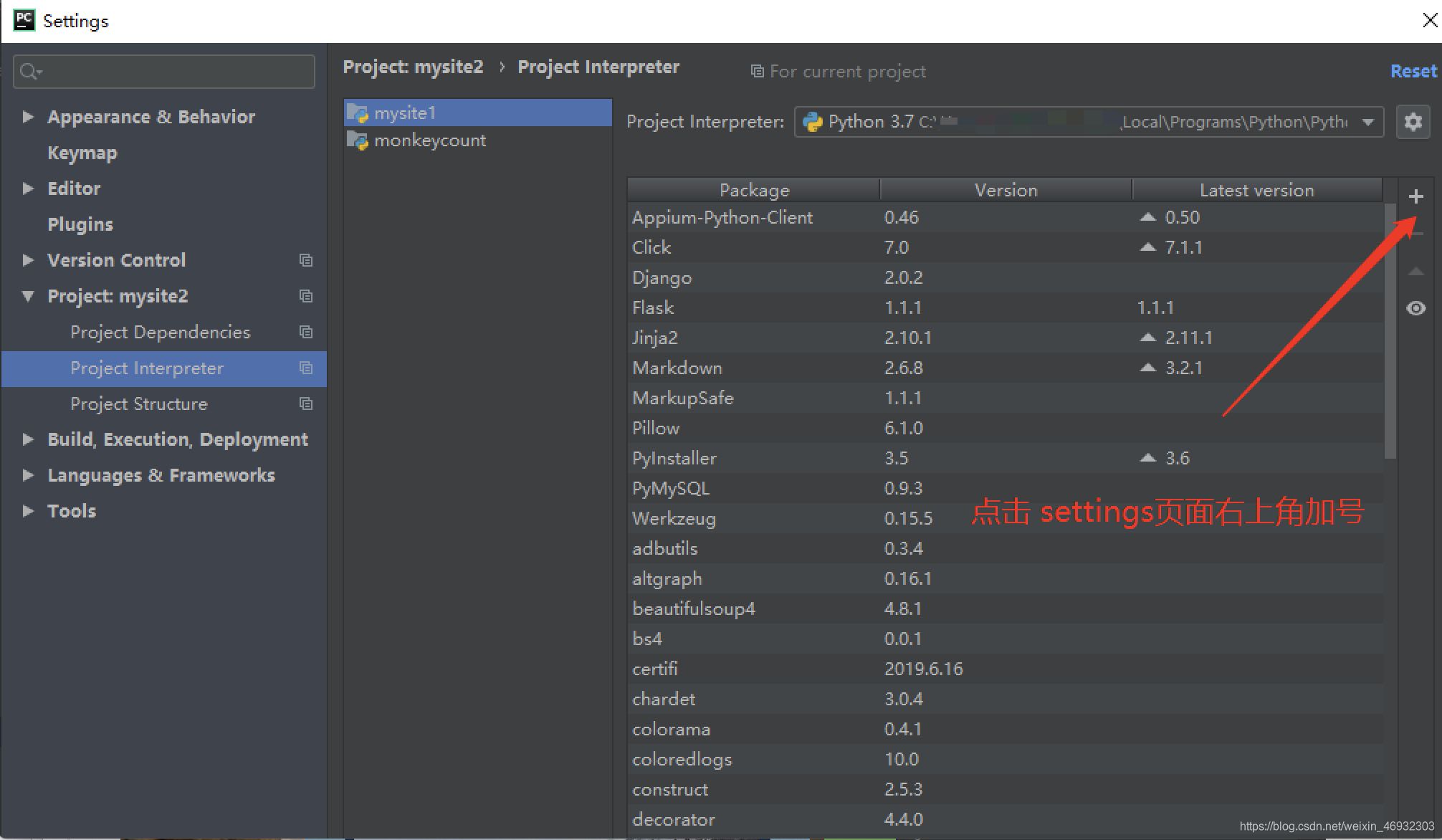Click project-level icon next to Project Structure
The image size is (1442, 840).
coord(306,404)
